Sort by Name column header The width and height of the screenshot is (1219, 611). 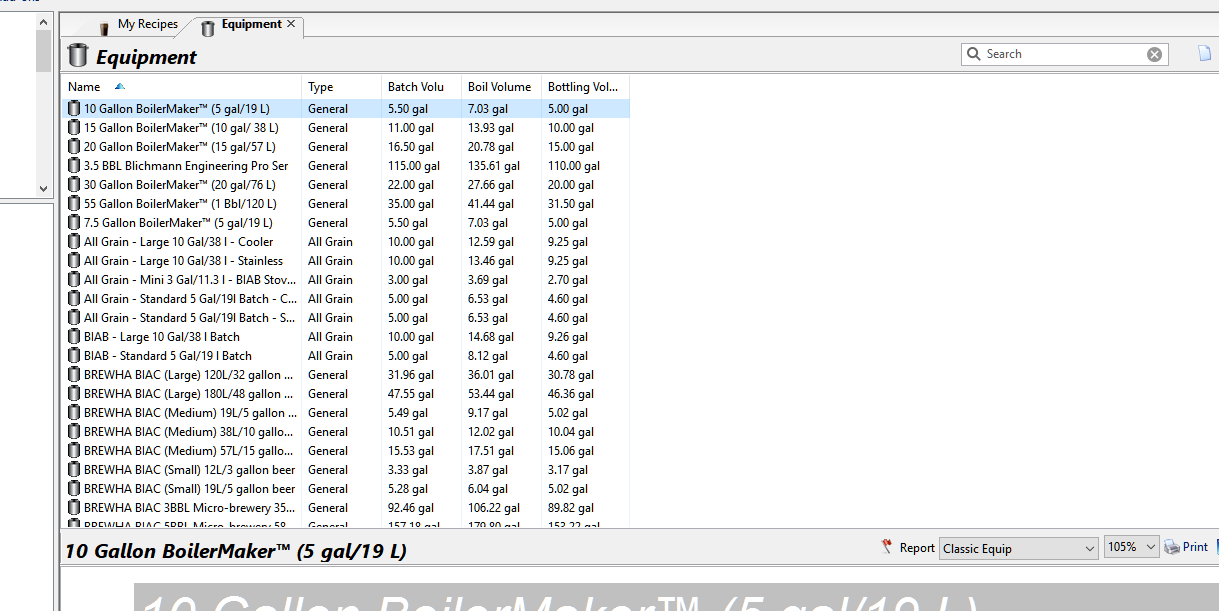click(181, 87)
